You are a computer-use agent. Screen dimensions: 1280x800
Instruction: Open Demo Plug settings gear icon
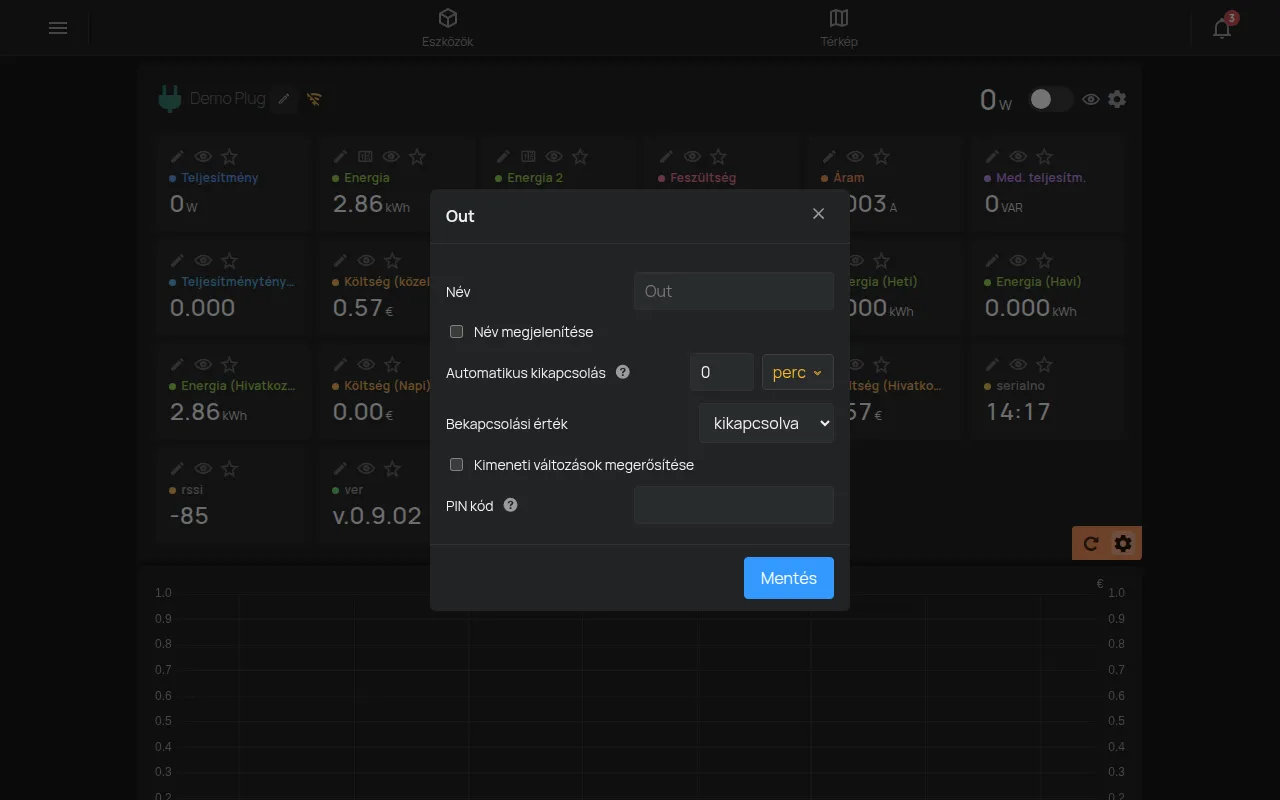coord(1118,99)
